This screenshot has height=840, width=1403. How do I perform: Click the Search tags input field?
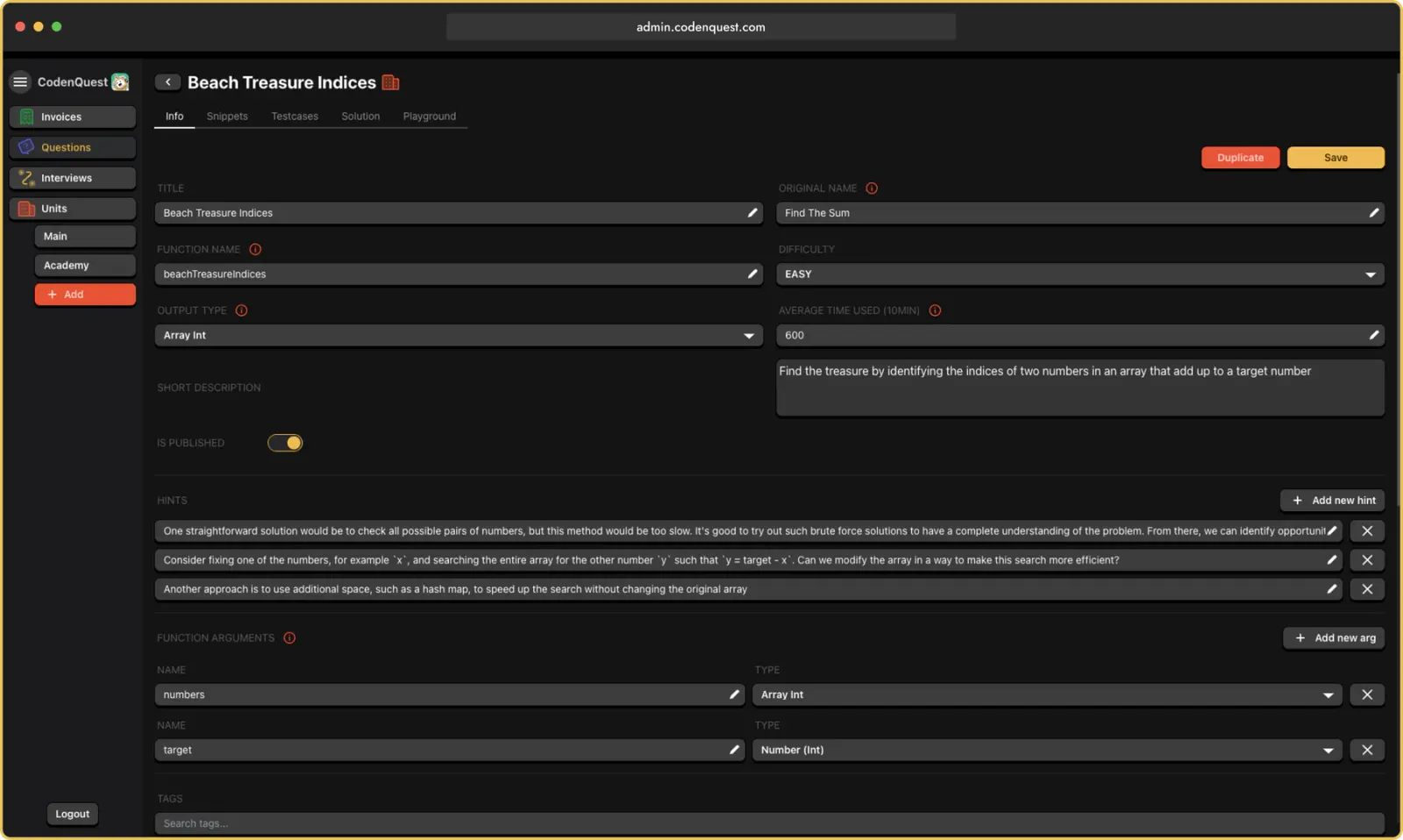770,823
